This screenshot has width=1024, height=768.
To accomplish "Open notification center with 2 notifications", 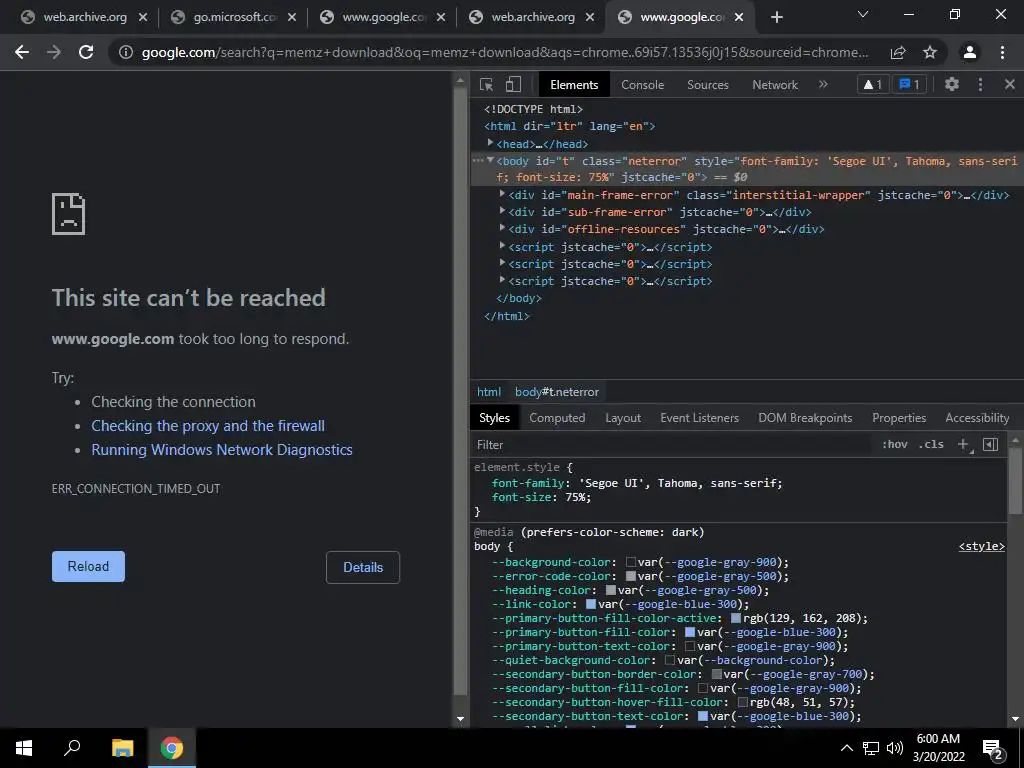I will [x=993, y=748].
